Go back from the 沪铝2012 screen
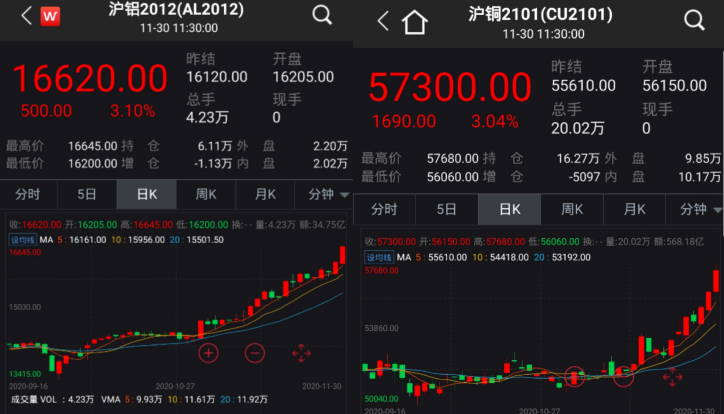The width and height of the screenshot is (724, 414). [x=26, y=16]
